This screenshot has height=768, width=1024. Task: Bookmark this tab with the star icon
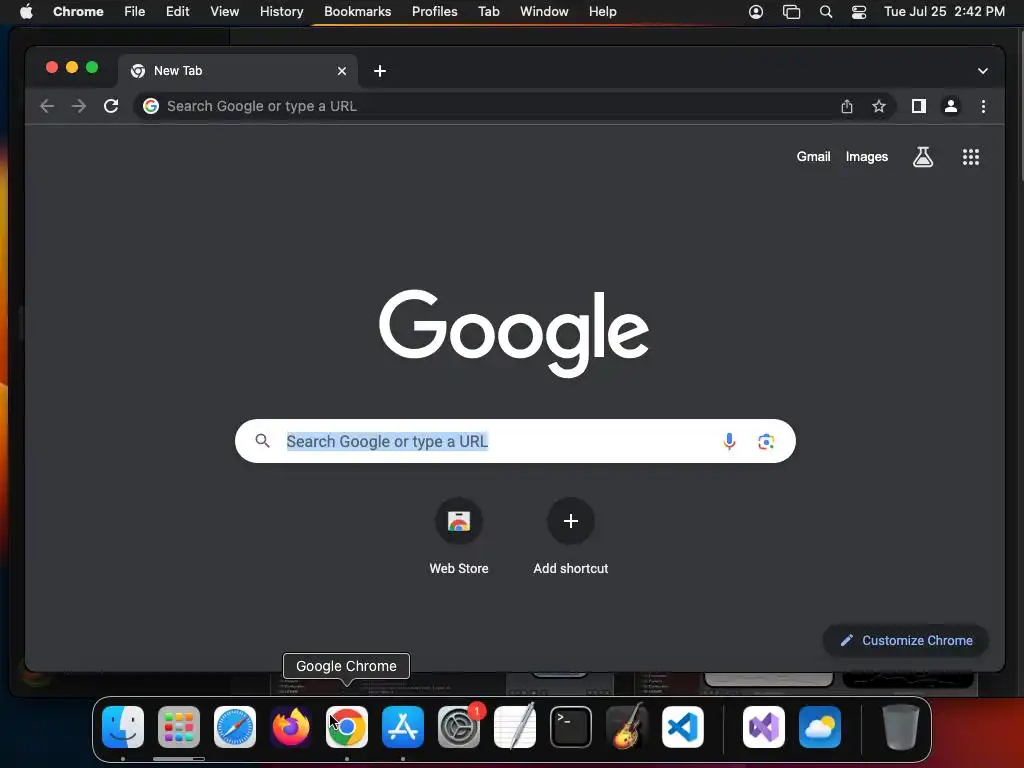[879, 106]
